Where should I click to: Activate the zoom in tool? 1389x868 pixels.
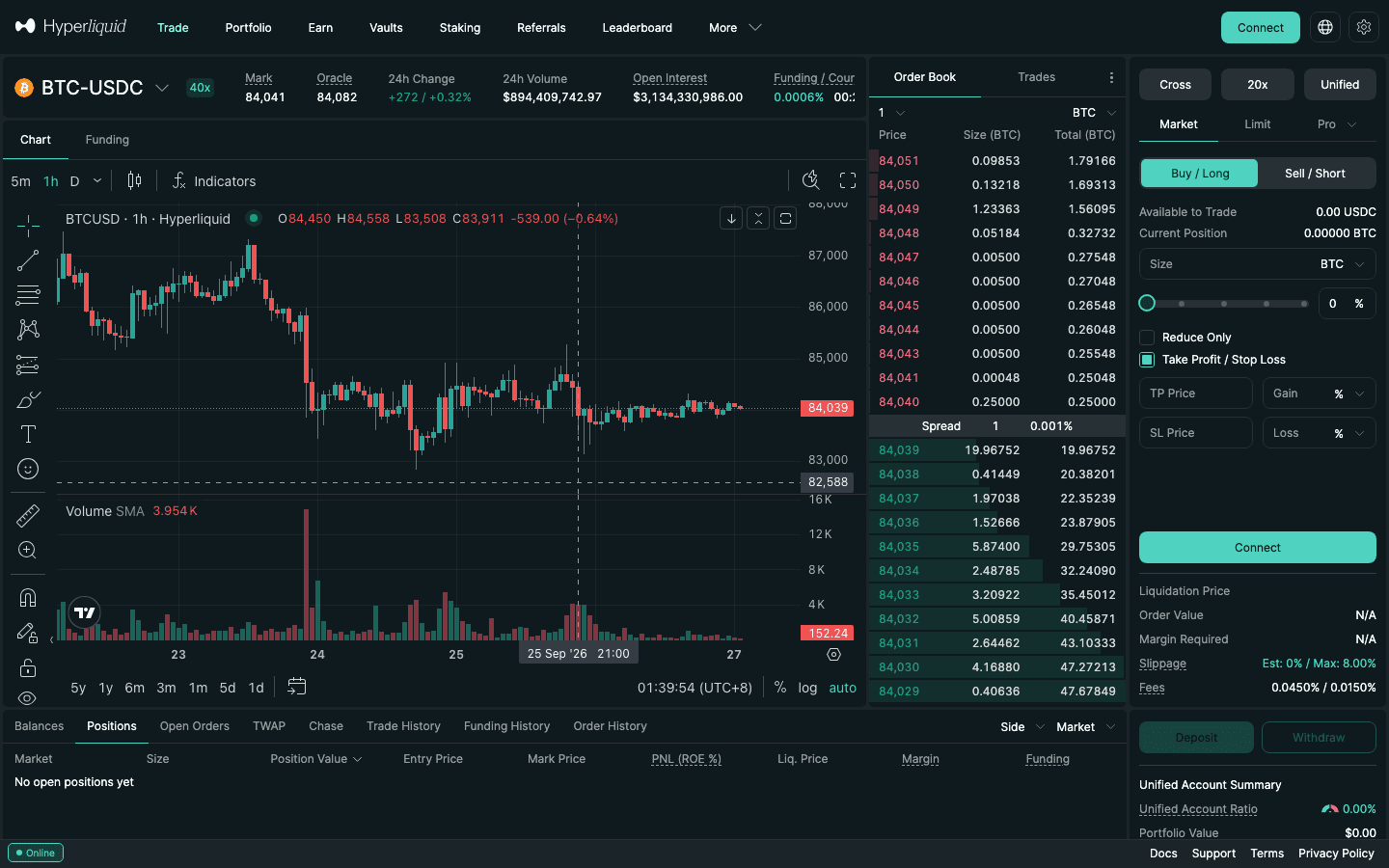(28, 551)
